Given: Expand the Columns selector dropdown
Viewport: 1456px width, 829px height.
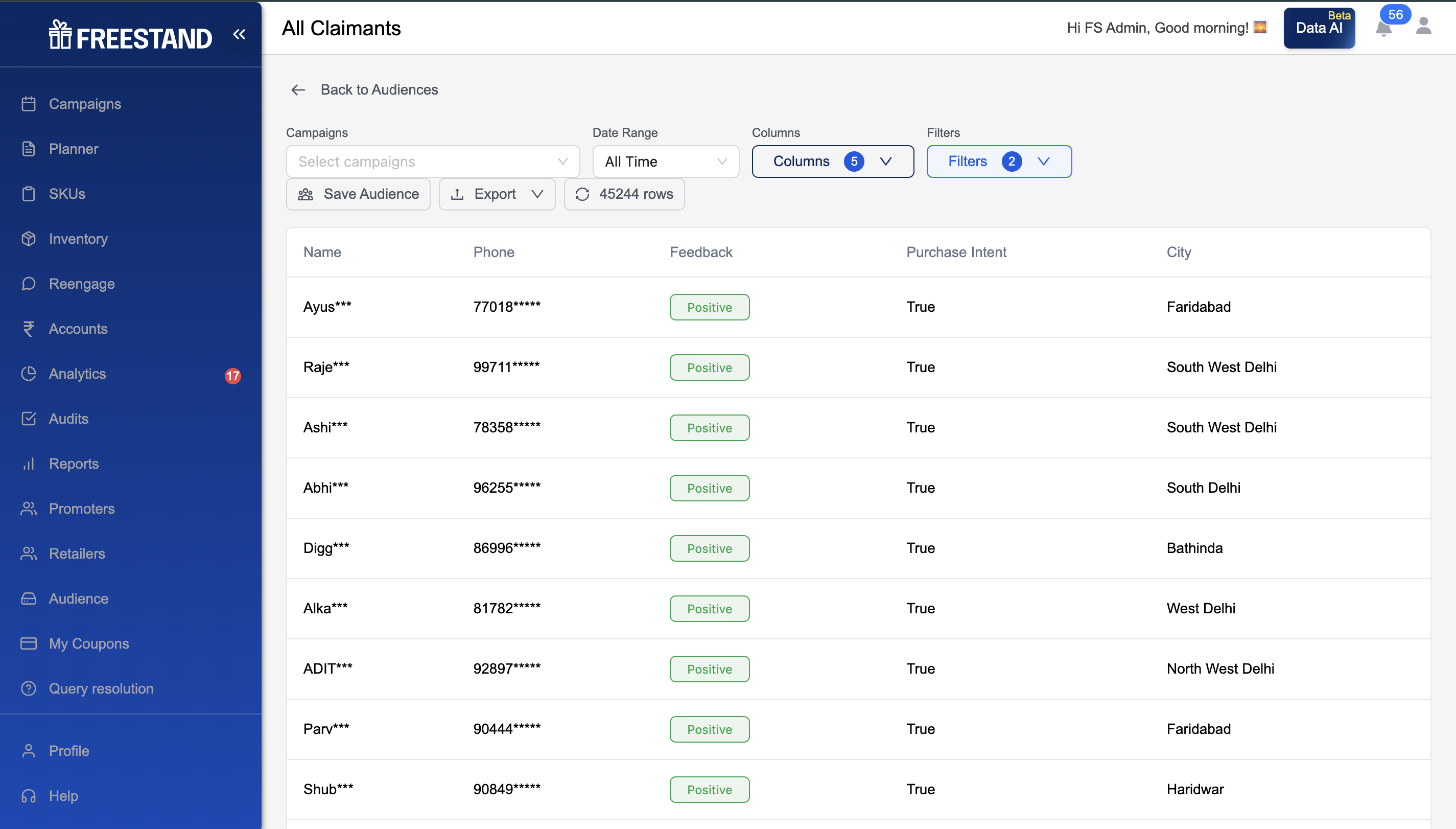Looking at the screenshot, I should (832, 162).
